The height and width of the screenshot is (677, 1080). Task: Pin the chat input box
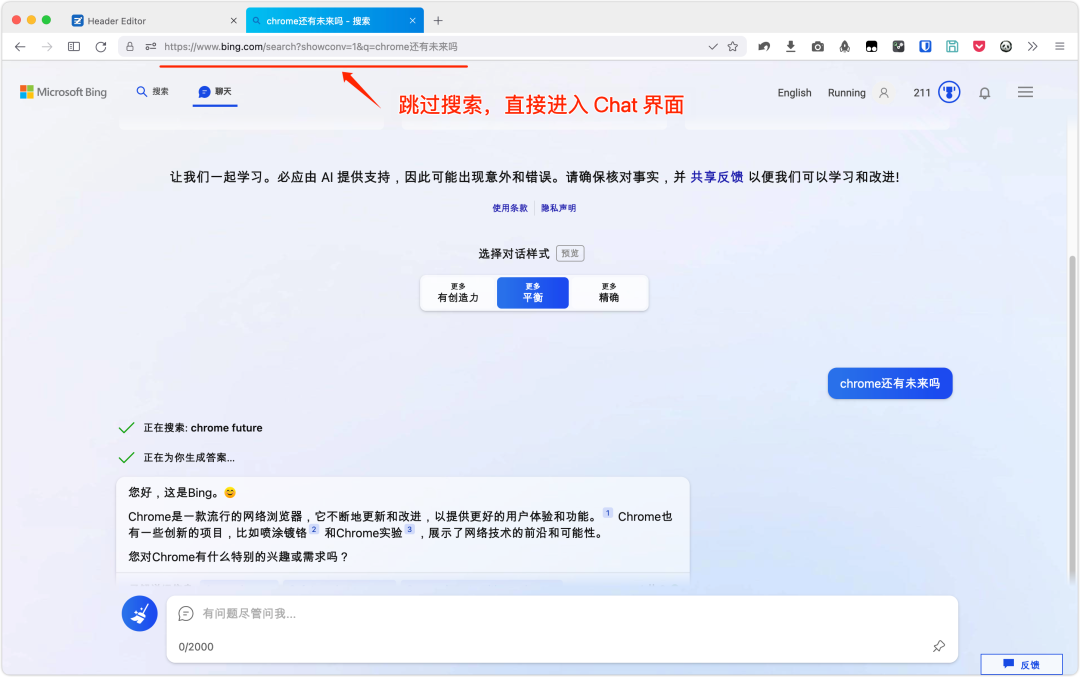tap(939, 646)
